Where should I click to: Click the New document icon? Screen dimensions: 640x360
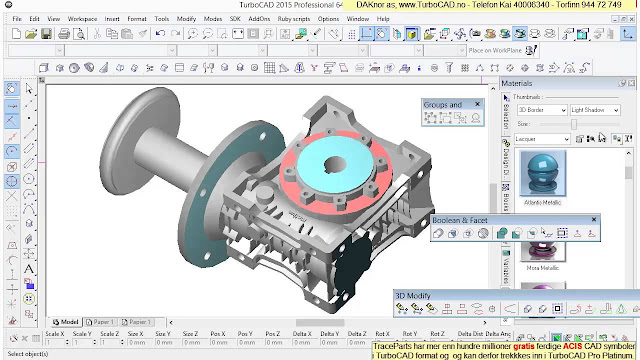click(x=16, y=34)
